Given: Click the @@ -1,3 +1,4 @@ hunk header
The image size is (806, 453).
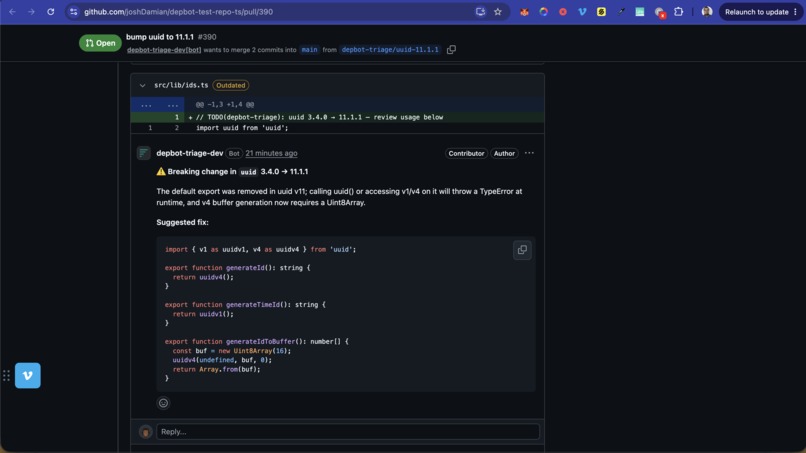Looking at the screenshot, I should pyautogui.click(x=225, y=104).
